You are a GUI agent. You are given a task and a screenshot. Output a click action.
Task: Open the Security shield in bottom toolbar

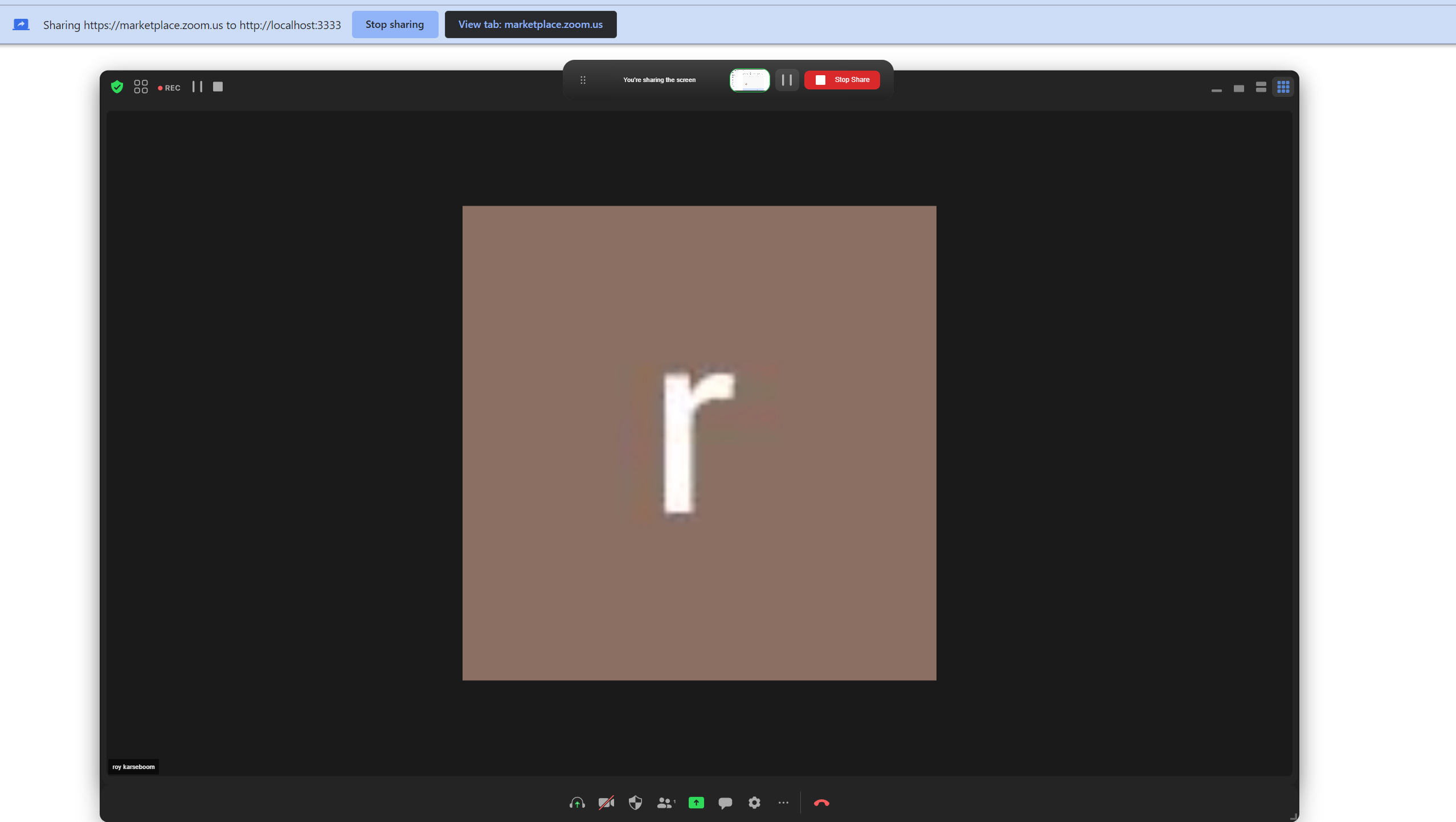coord(635,803)
